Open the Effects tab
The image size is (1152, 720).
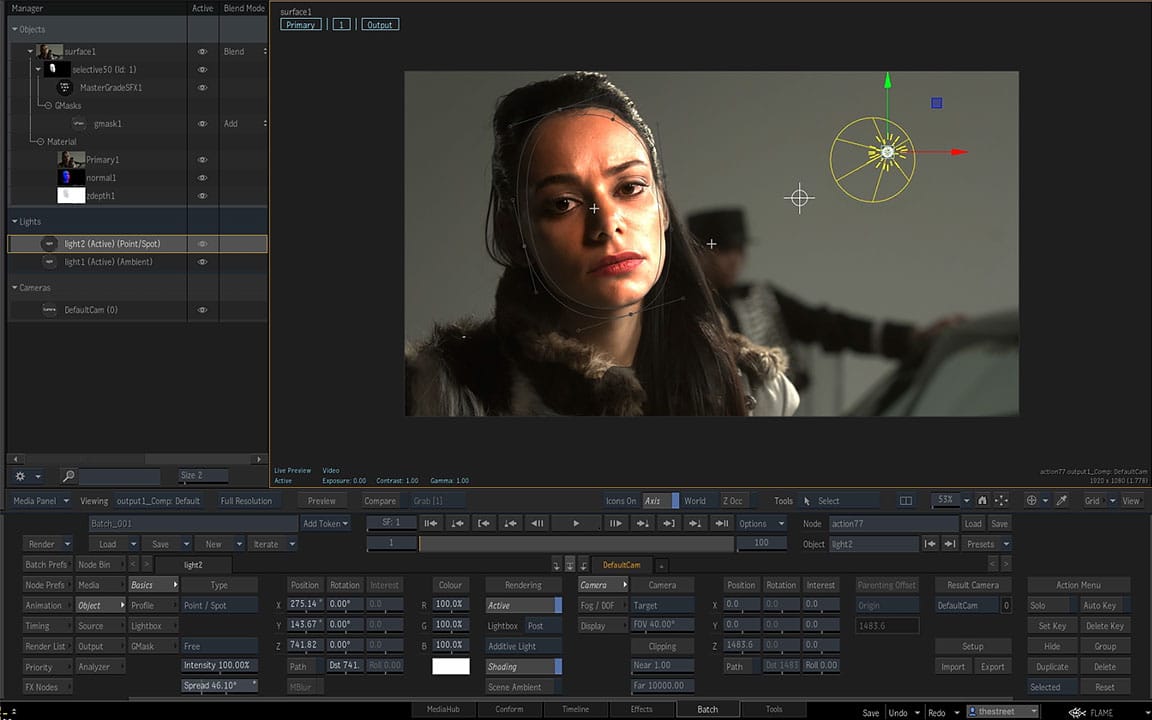tap(641, 709)
